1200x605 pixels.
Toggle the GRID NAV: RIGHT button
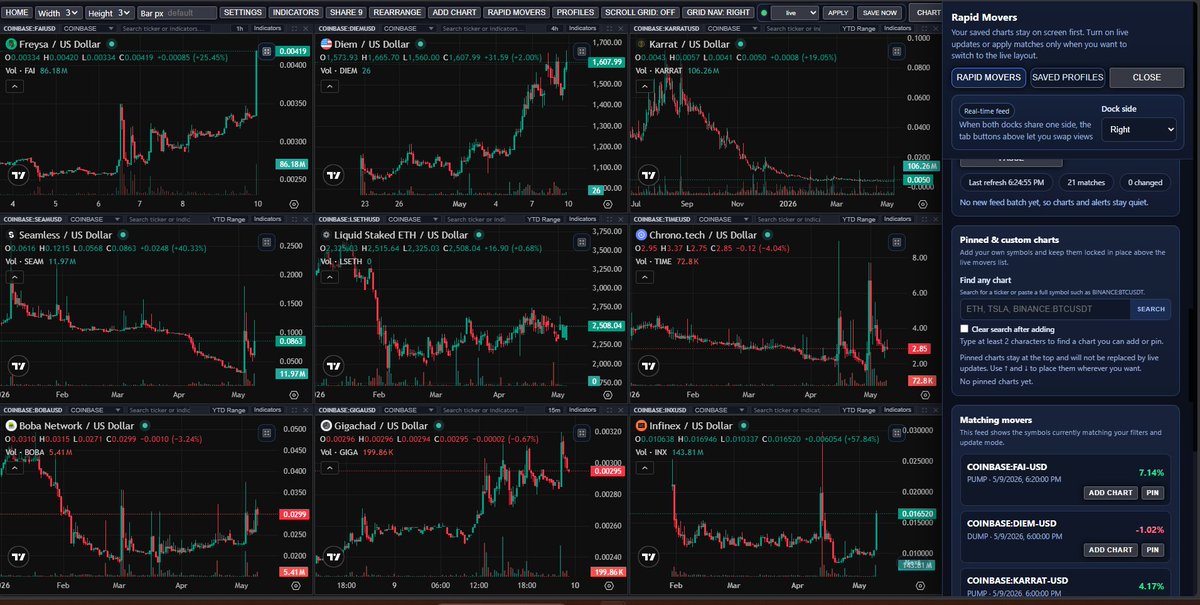[718, 12]
